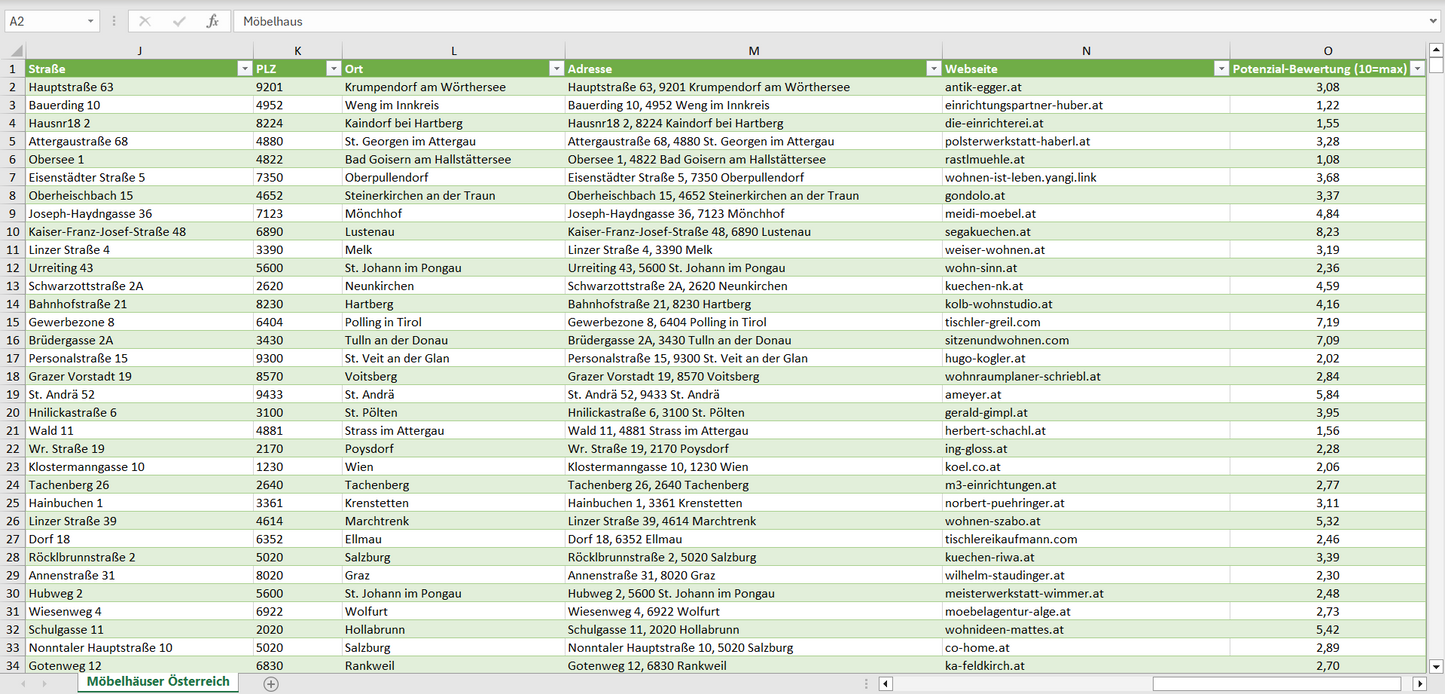Open the Straße column filter dropdown
Viewport: 1445px width, 694px height.
(244, 69)
